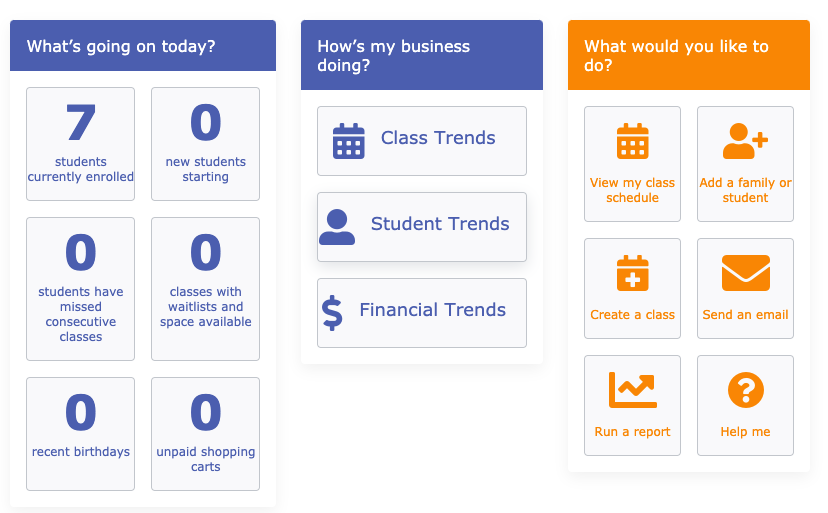The width and height of the screenshot is (828, 513).
Task: Click the Class Trends calendar icon
Action: pyautogui.click(x=348, y=142)
